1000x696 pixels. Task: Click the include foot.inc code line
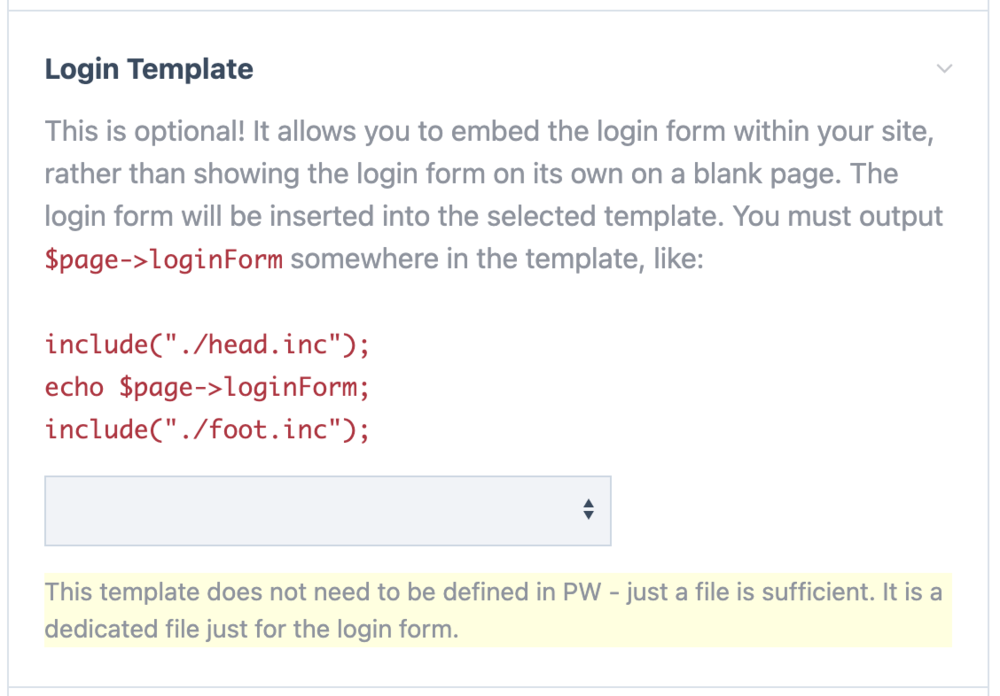[207, 430]
